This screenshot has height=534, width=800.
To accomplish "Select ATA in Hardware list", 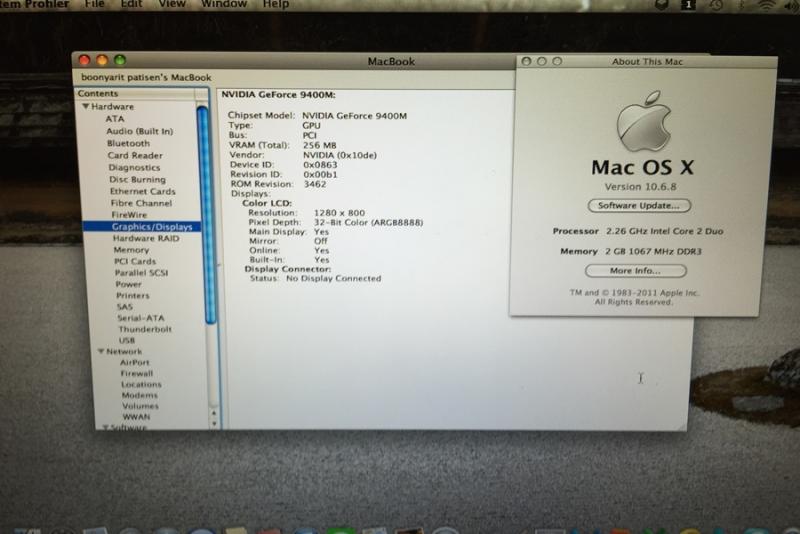I will pos(115,118).
